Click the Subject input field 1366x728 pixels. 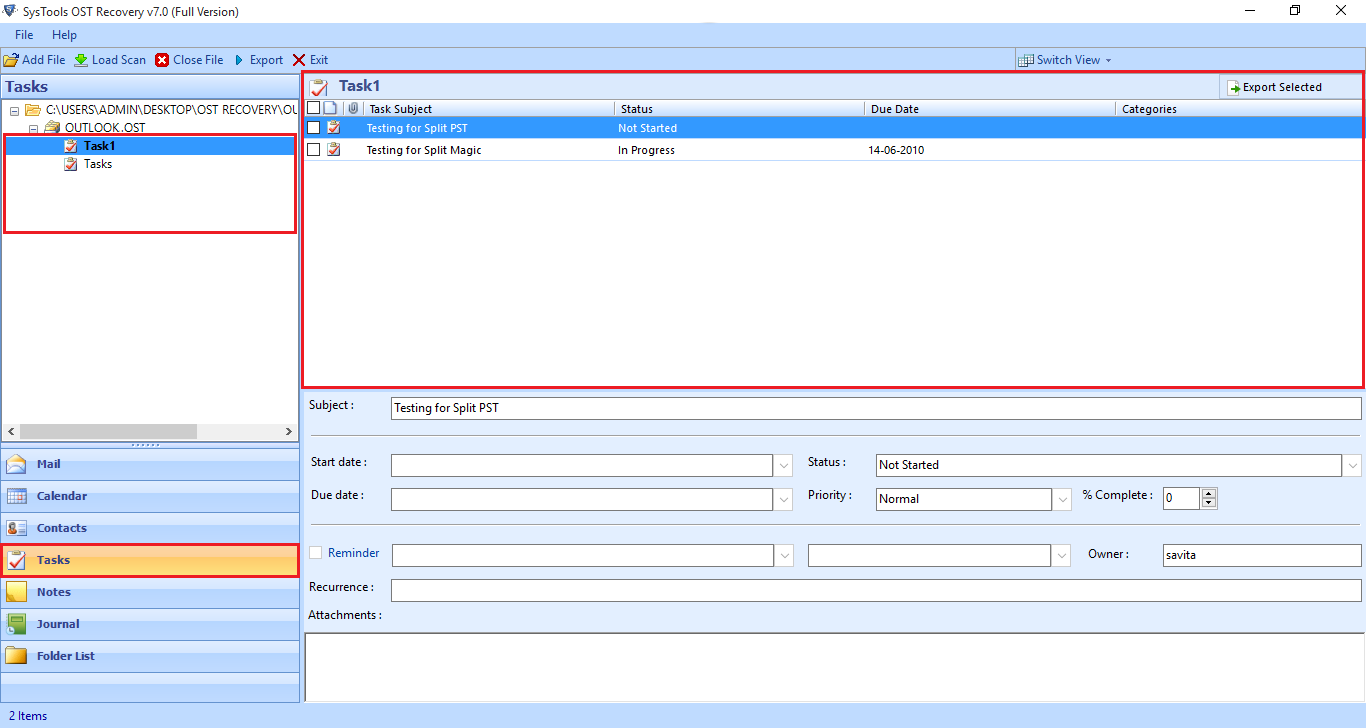[x=876, y=408]
